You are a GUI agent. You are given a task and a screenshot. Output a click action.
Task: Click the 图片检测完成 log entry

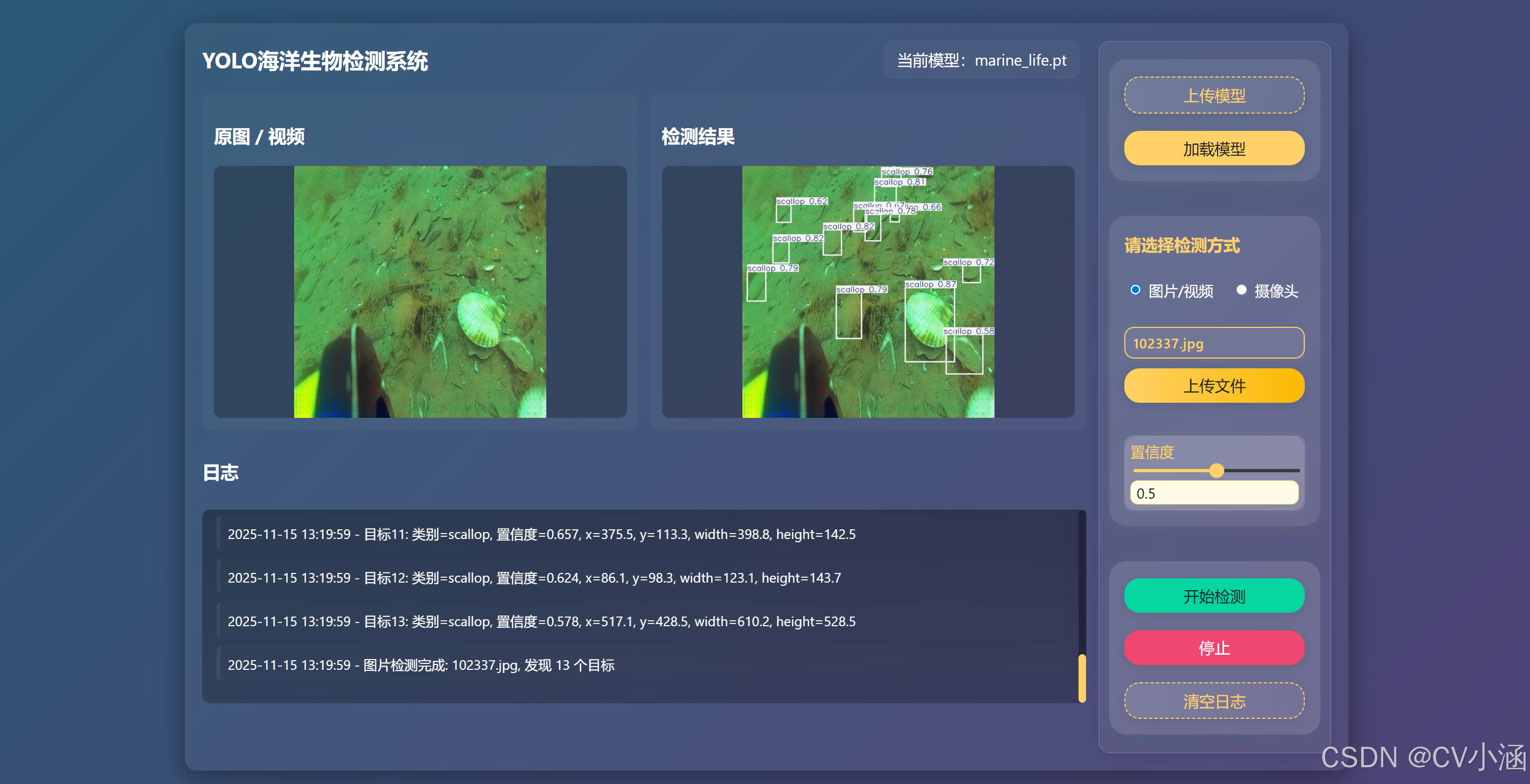421,664
